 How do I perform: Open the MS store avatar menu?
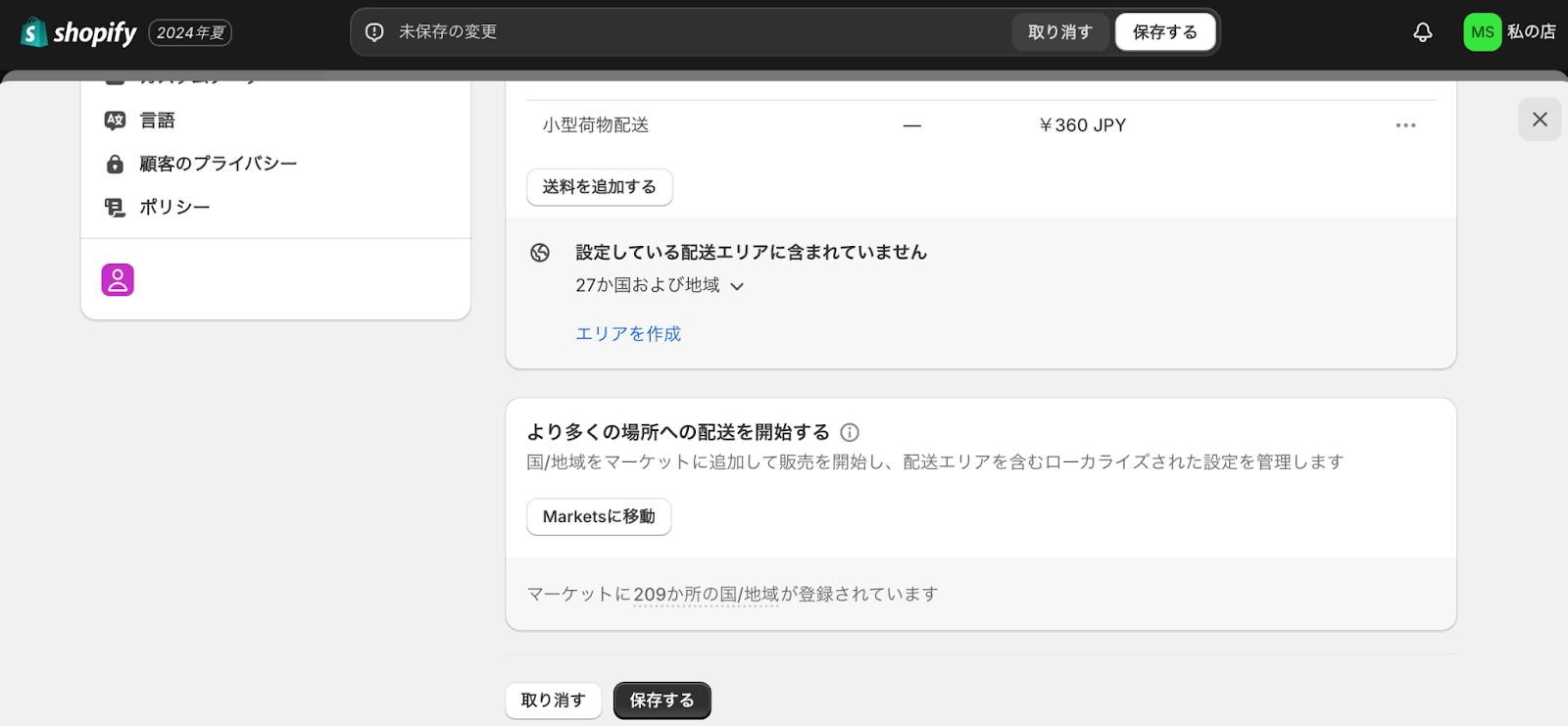[x=1482, y=32]
